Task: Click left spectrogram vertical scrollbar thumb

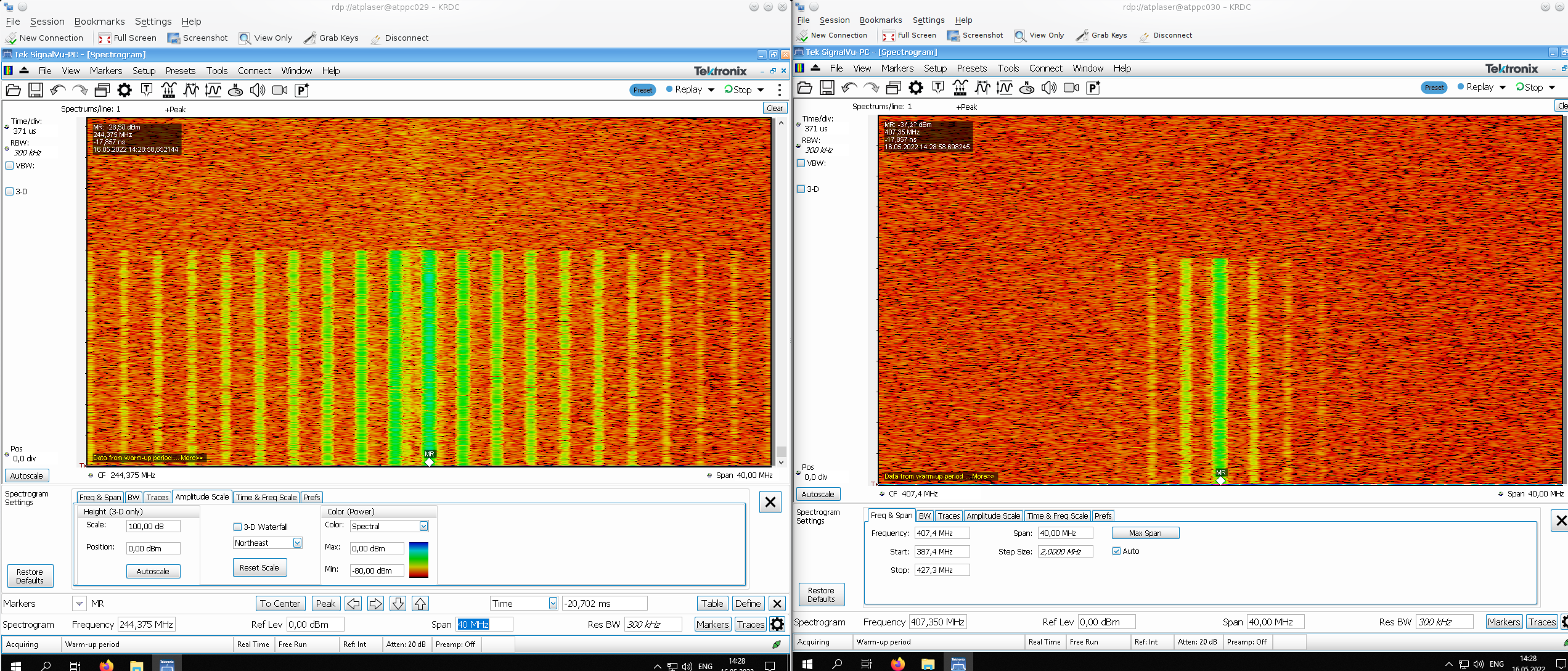Action: (x=781, y=451)
